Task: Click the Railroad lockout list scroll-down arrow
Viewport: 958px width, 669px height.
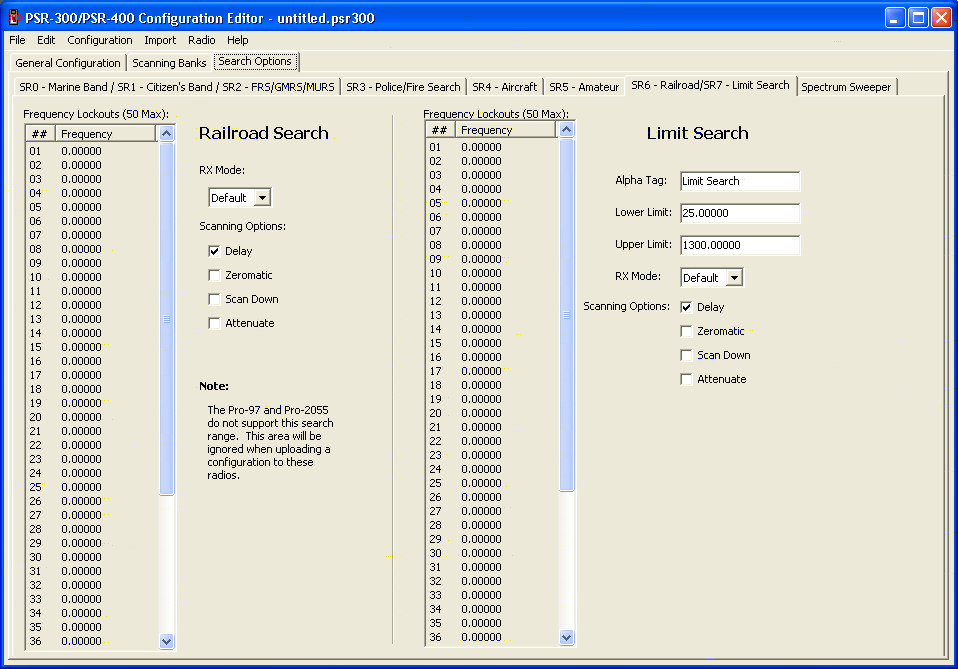Action: [167, 641]
